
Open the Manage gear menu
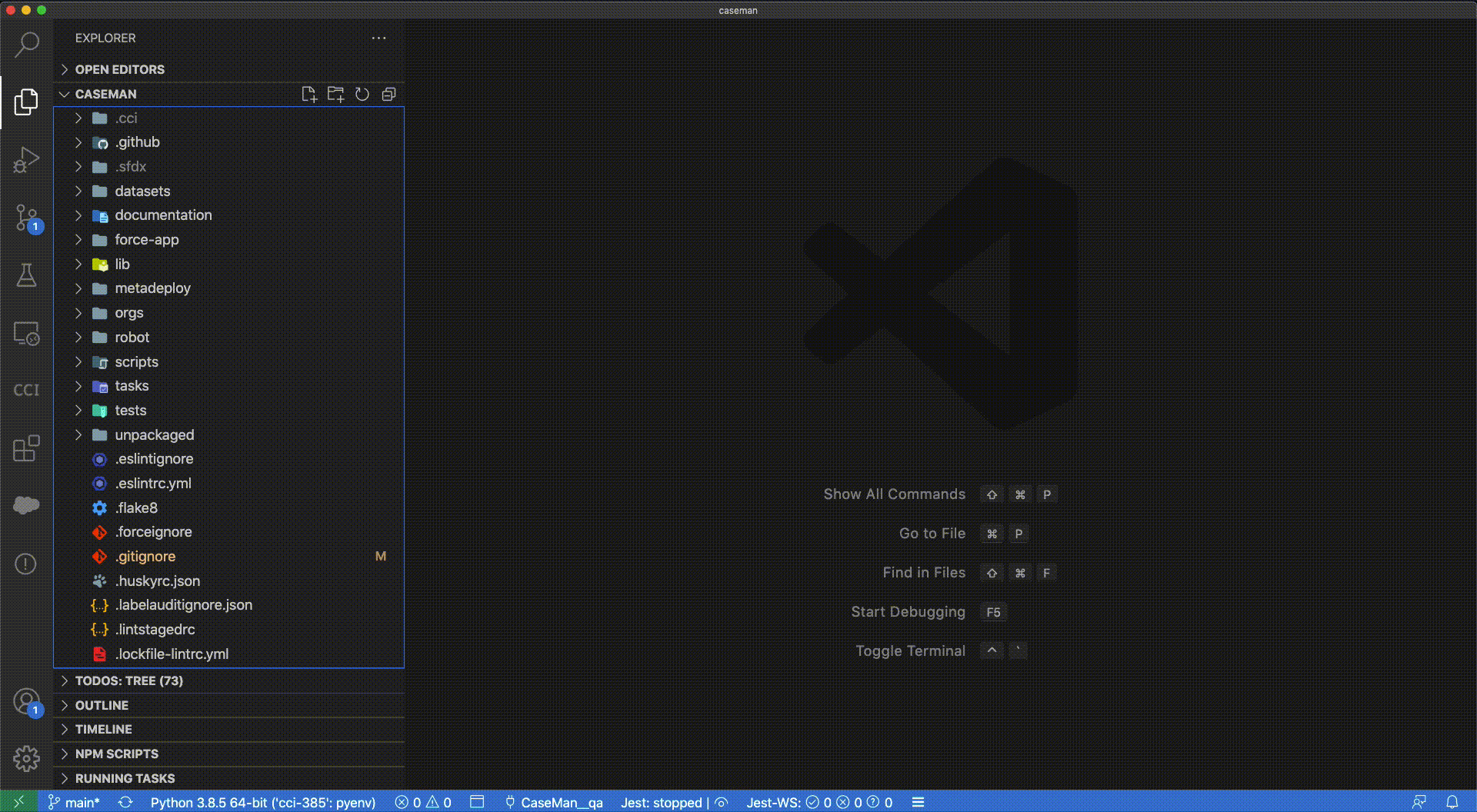pyautogui.click(x=26, y=759)
